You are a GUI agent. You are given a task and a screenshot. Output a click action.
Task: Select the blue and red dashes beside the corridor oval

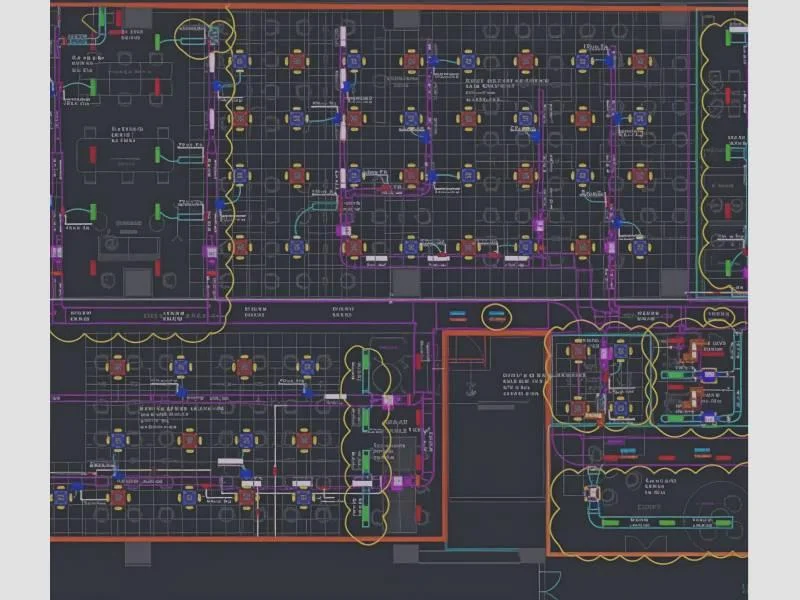point(459,318)
